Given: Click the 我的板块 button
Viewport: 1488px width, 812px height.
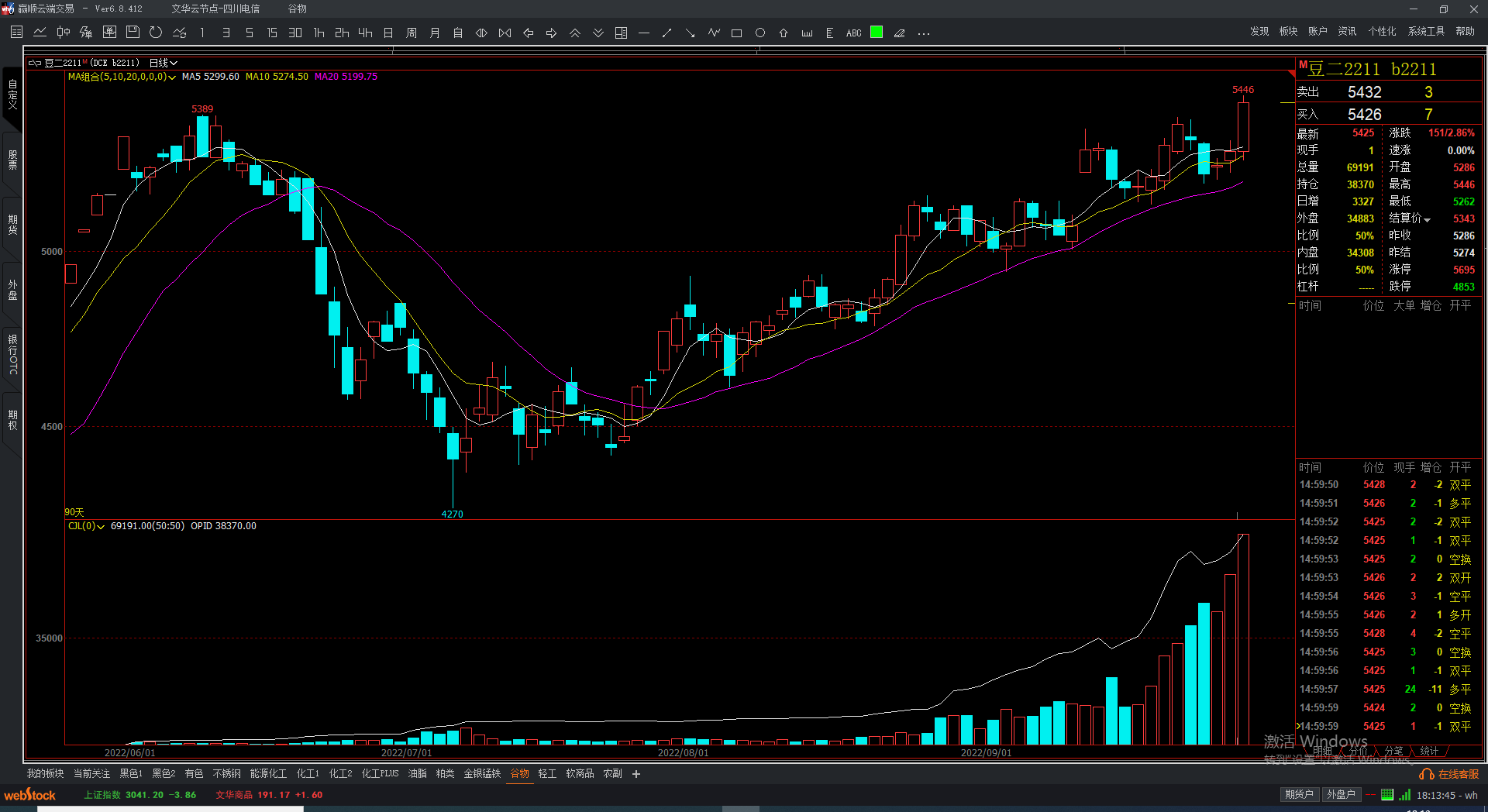Looking at the screenshot, I should click(45, 773).
